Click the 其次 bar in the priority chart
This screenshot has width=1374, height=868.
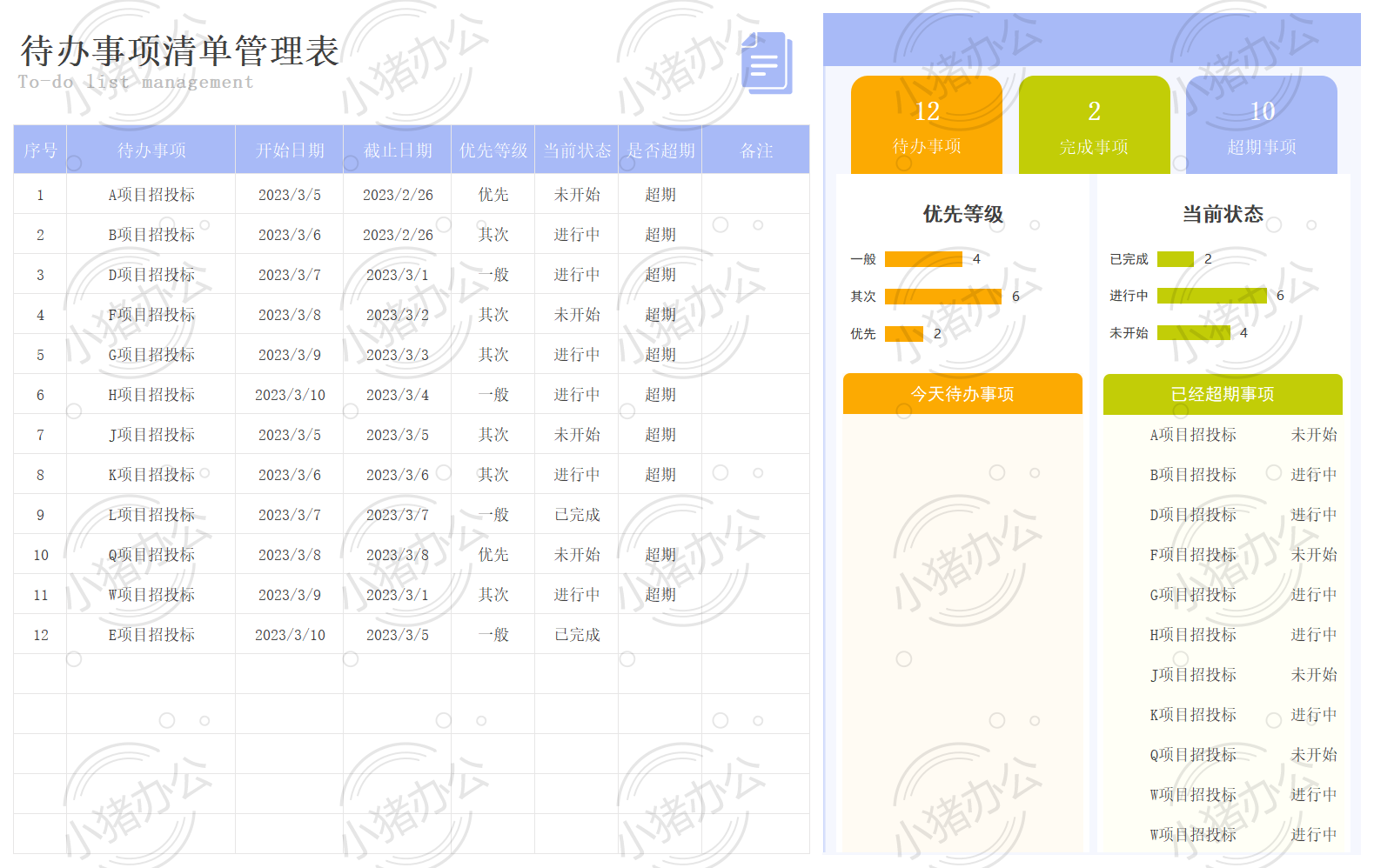[x=943, y=297]
